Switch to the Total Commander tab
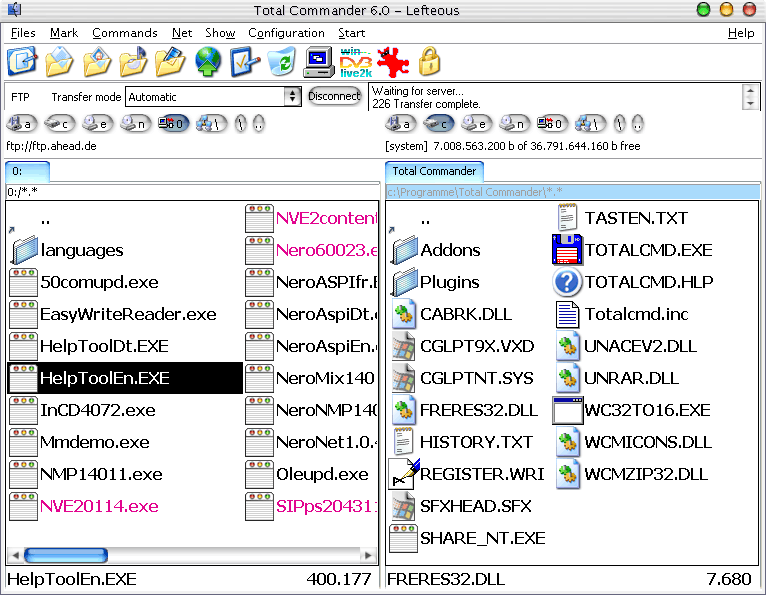 click(434, 171)
